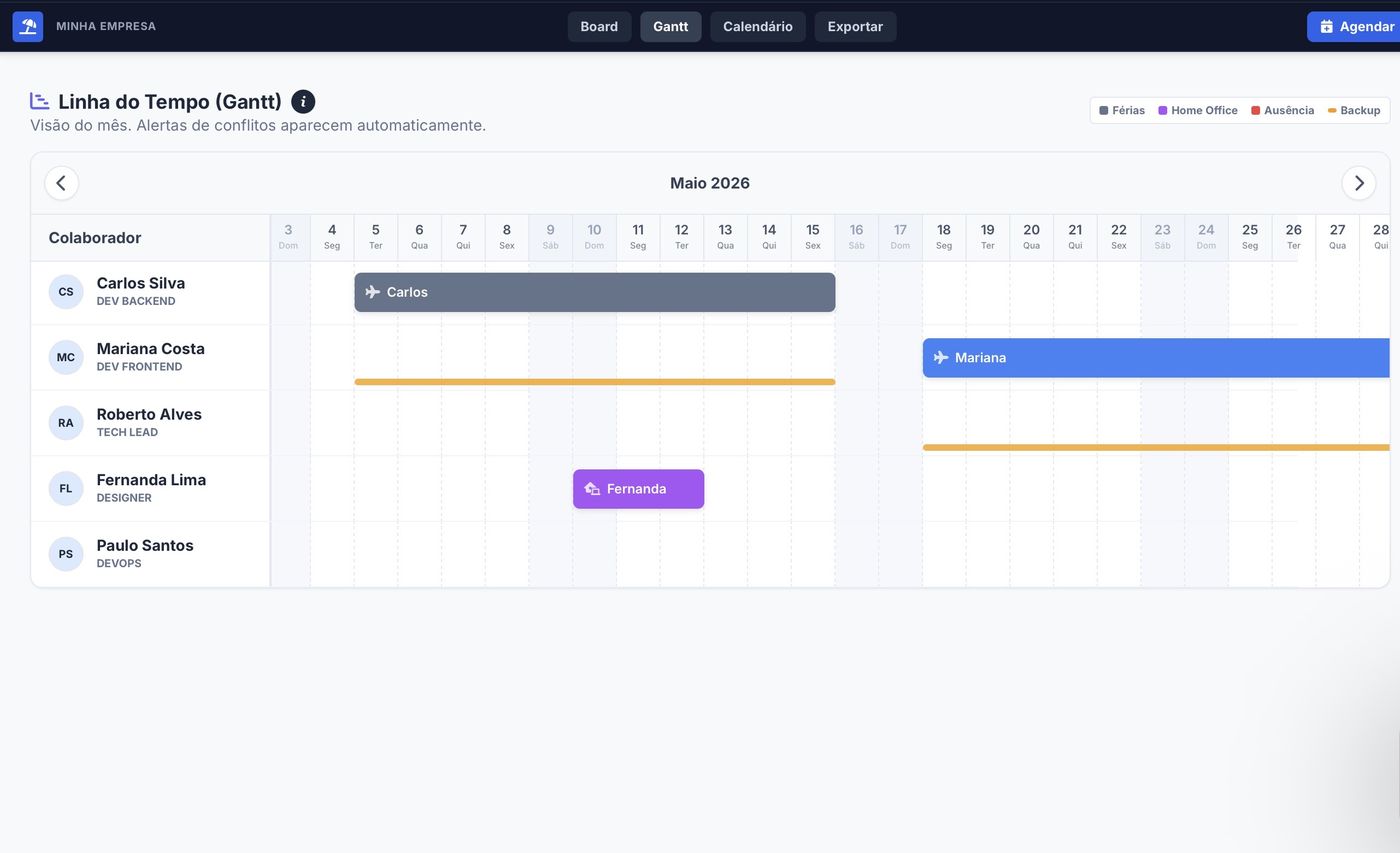Click the beach umbrella company logo
Screen dimensions: 1400x853
coord(28,26)
